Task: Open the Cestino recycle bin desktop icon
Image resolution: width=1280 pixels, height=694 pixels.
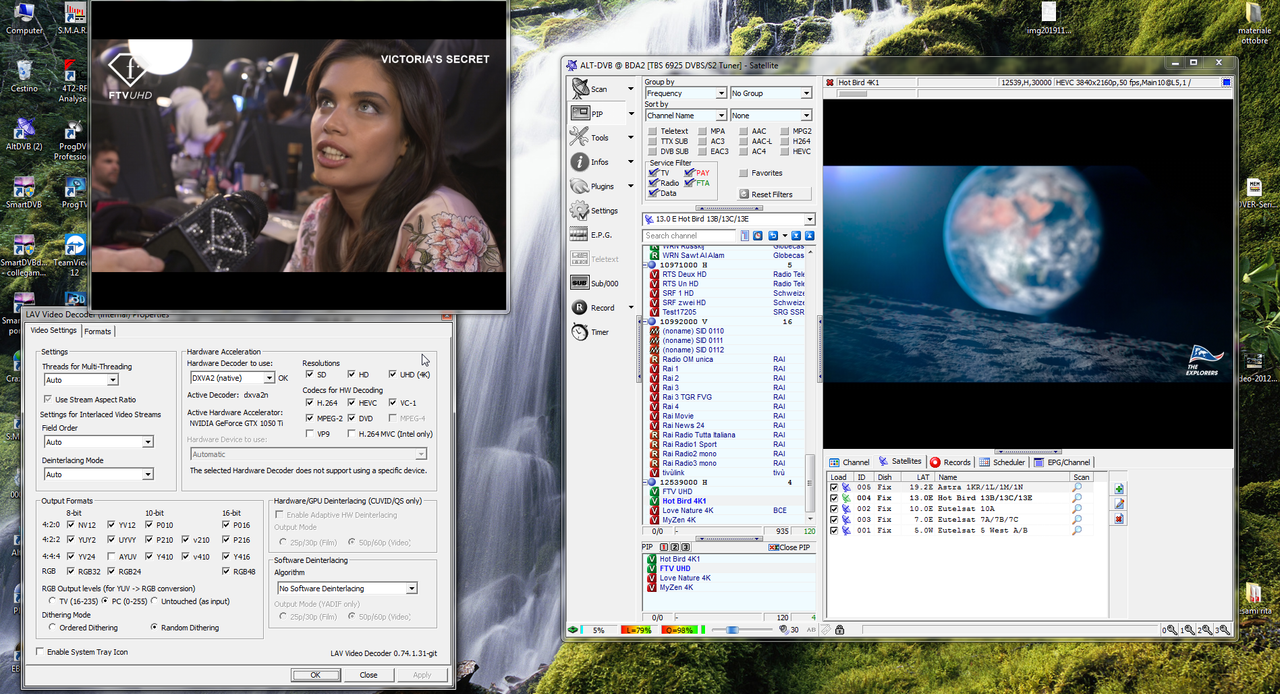Action: click(24, 75)
